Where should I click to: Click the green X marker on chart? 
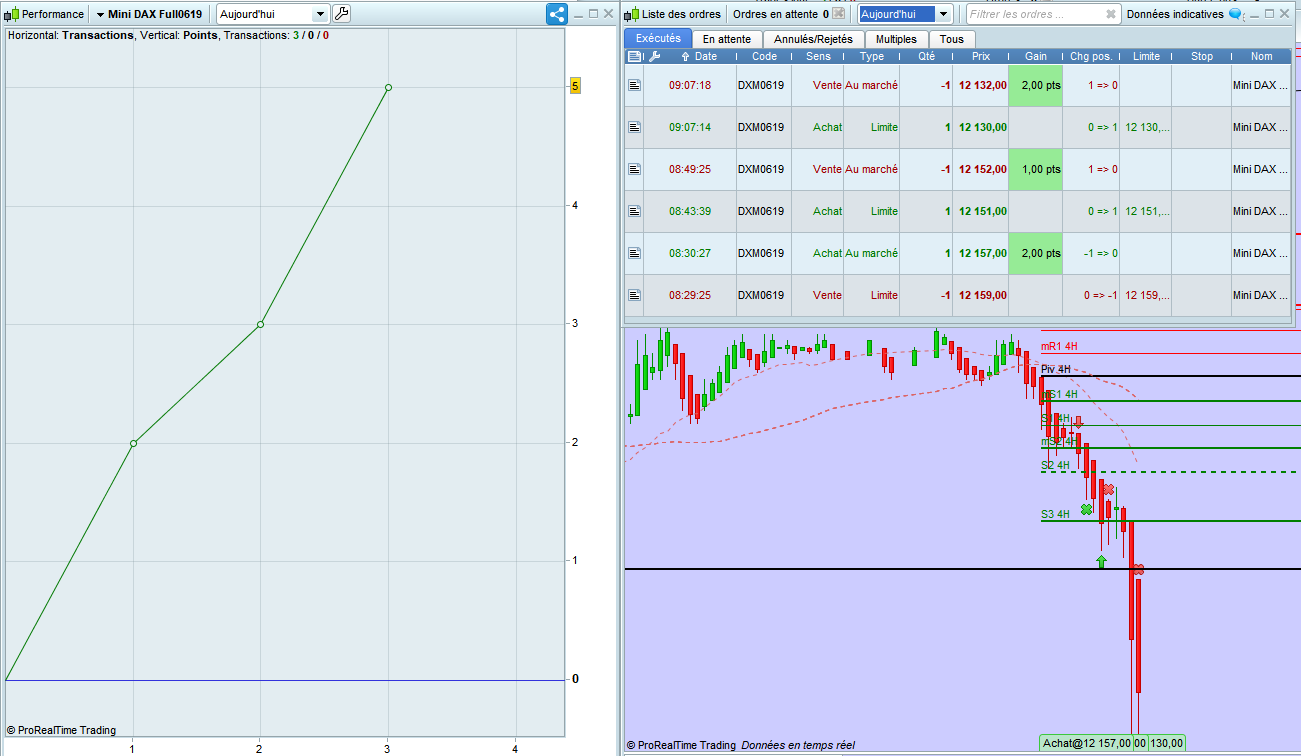pos(1087,509)
